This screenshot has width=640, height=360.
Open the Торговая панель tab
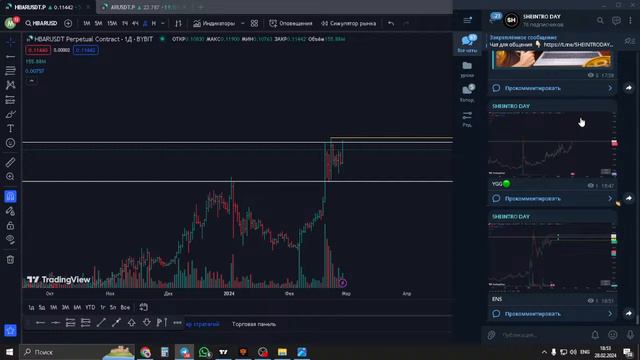tap(254, 324)
